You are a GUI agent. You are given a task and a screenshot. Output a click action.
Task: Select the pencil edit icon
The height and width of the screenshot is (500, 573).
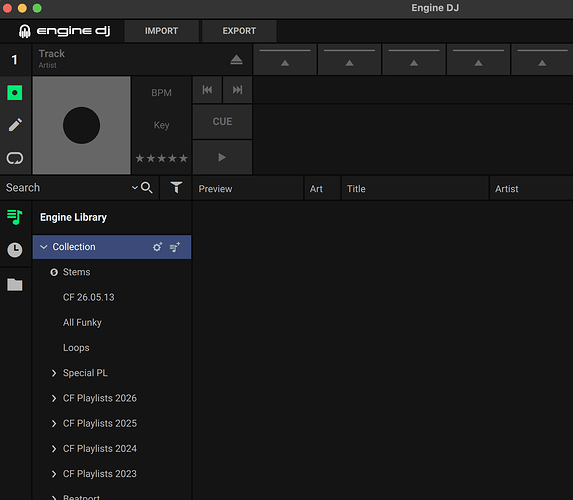pos(15,125)
